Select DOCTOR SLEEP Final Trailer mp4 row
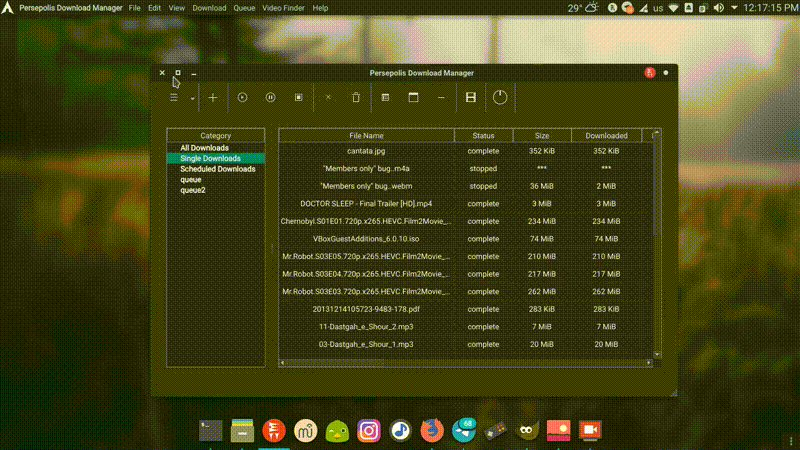Image resolution: width=800 pixels, height=450 pixels. tap(466, 204)
